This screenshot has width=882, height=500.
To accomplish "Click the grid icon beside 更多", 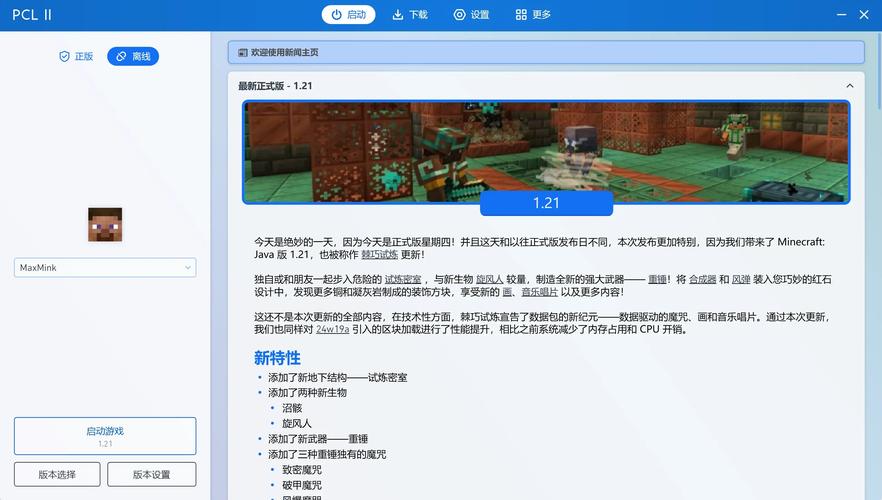I will point(521,15).
